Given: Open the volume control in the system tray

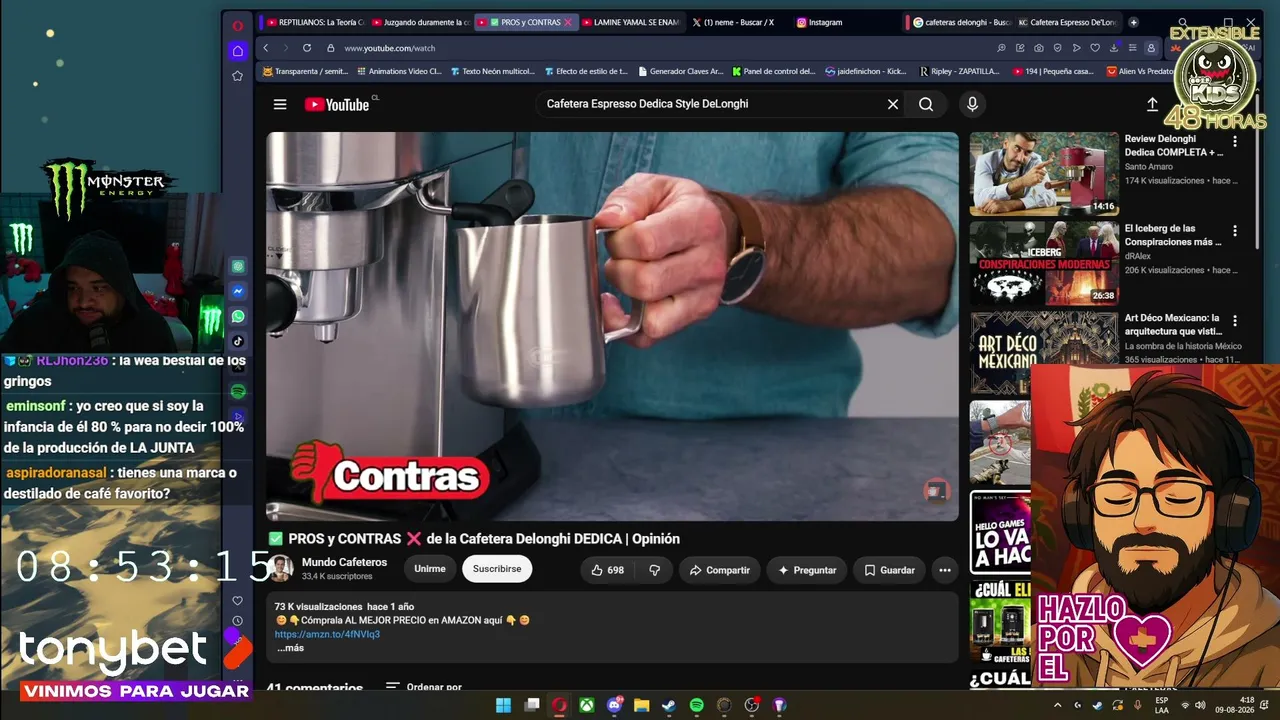Looking at the screenshot, I should pyautogui.click(x=1200, y=705).
